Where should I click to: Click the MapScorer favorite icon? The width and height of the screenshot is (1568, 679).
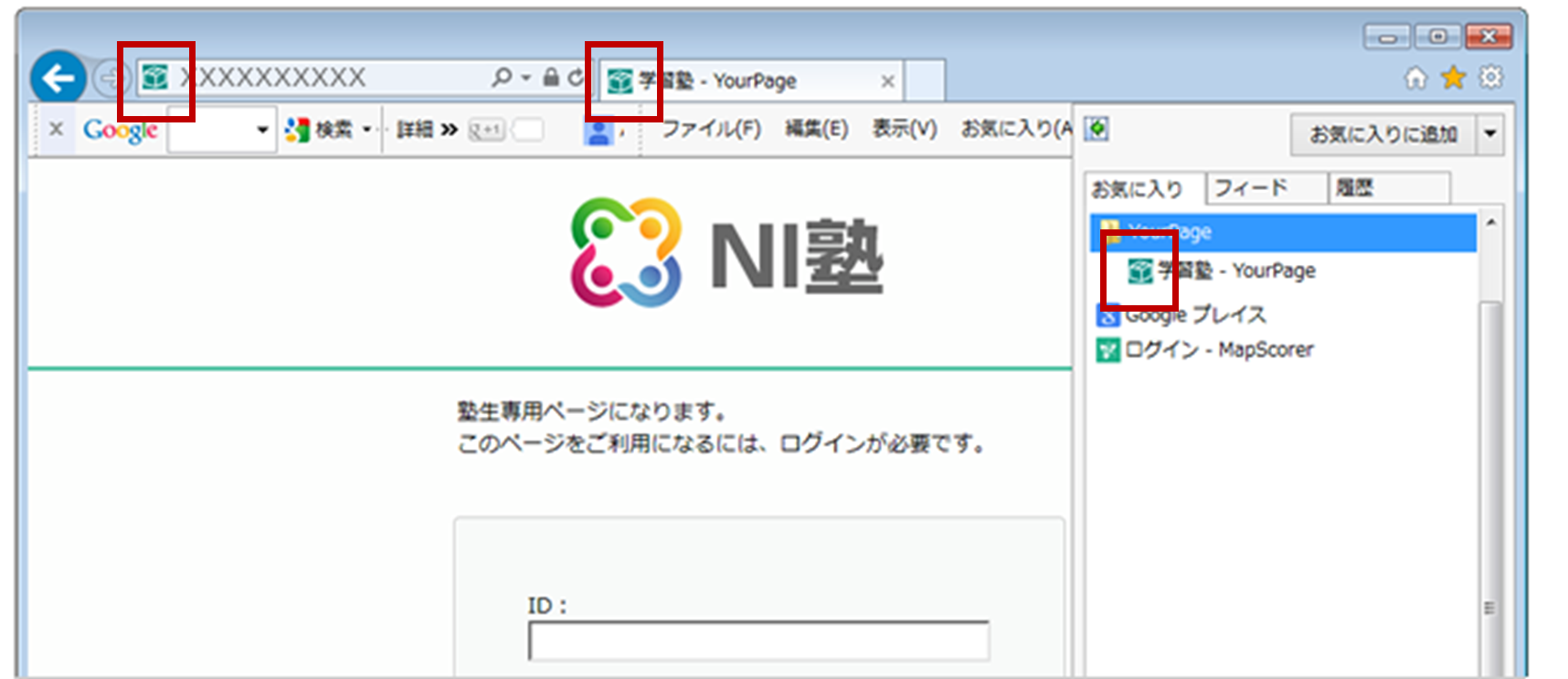point(1108,350)
